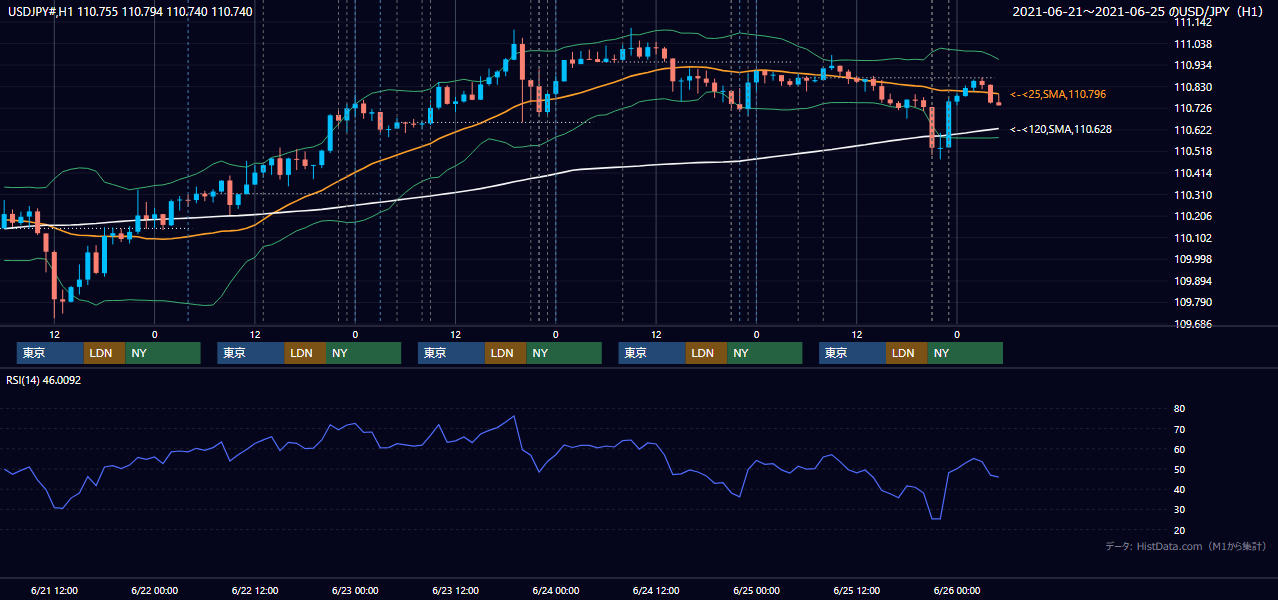Image resolution: width=1278 pixels, height=600 pixels.
Task: Click the RSI 80 level label
Action: click(1179, 409)
